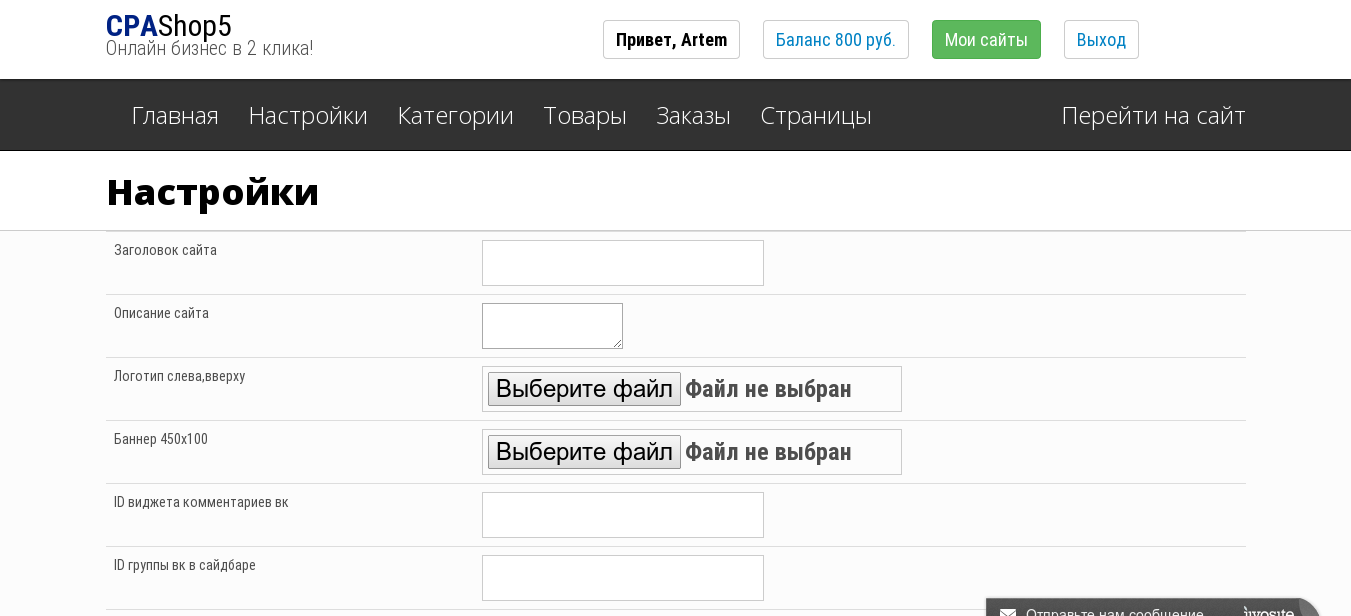Navigate to Товары menu
Screen dimensions: 1351x616
(585, 116)
